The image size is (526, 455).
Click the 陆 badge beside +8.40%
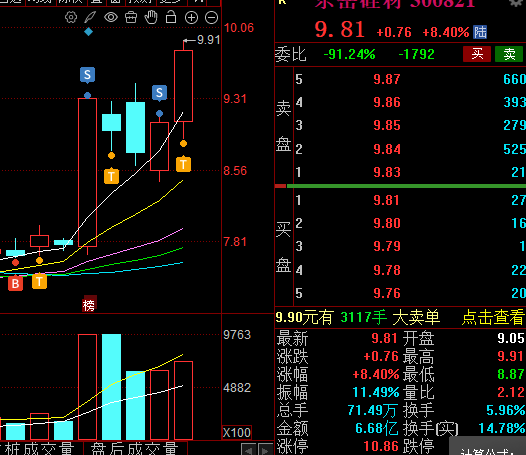[480, 32]
